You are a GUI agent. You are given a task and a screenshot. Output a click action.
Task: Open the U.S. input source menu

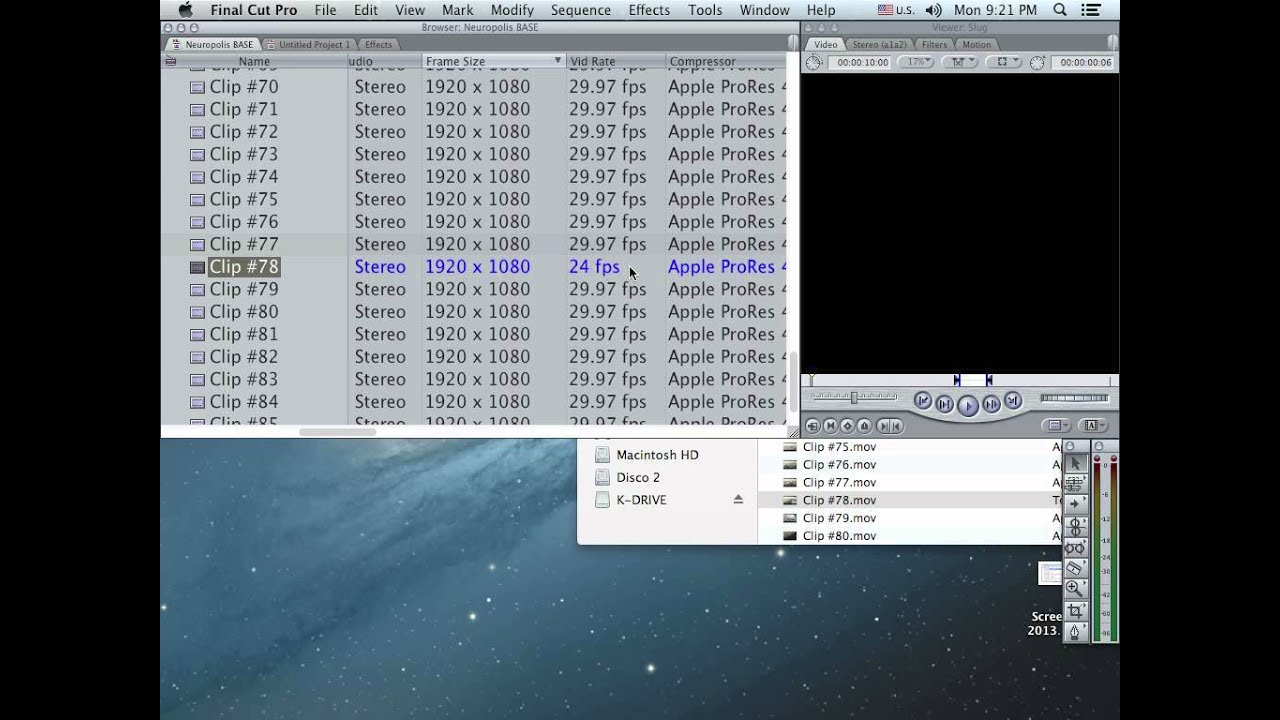point(896,10)
